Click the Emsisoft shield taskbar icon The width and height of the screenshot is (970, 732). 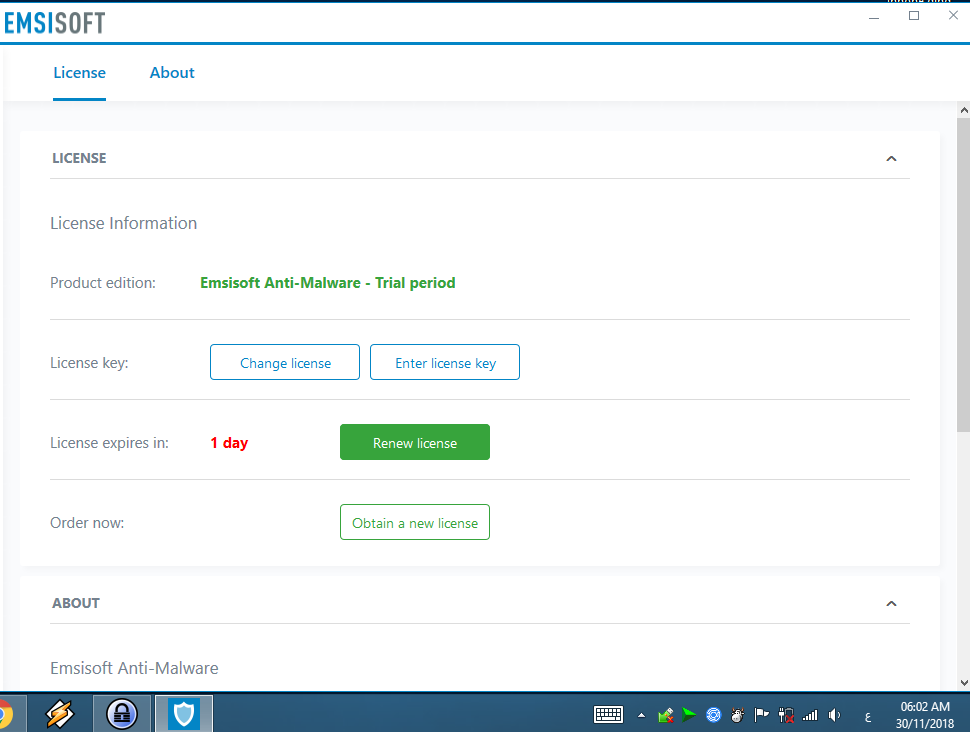[184, 714]
